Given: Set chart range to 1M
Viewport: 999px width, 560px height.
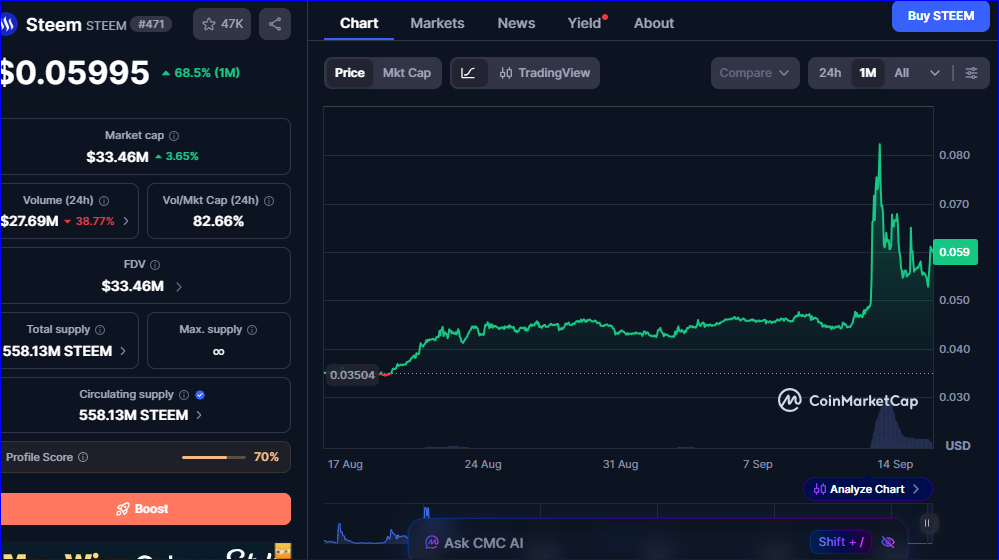Looking at the screenshot, I should [x=868, y=73].
